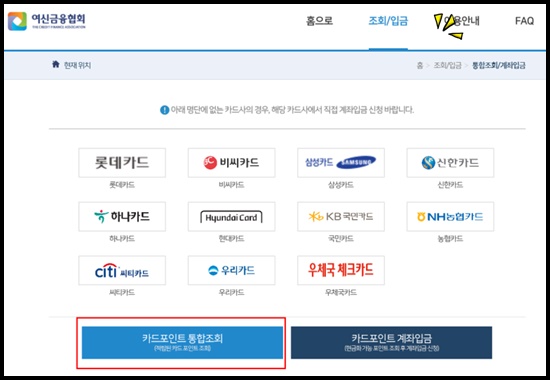Select the KB국민카드 logo tile
The height and width of the screenshot is (380, 550).
(x=341, y=216)
